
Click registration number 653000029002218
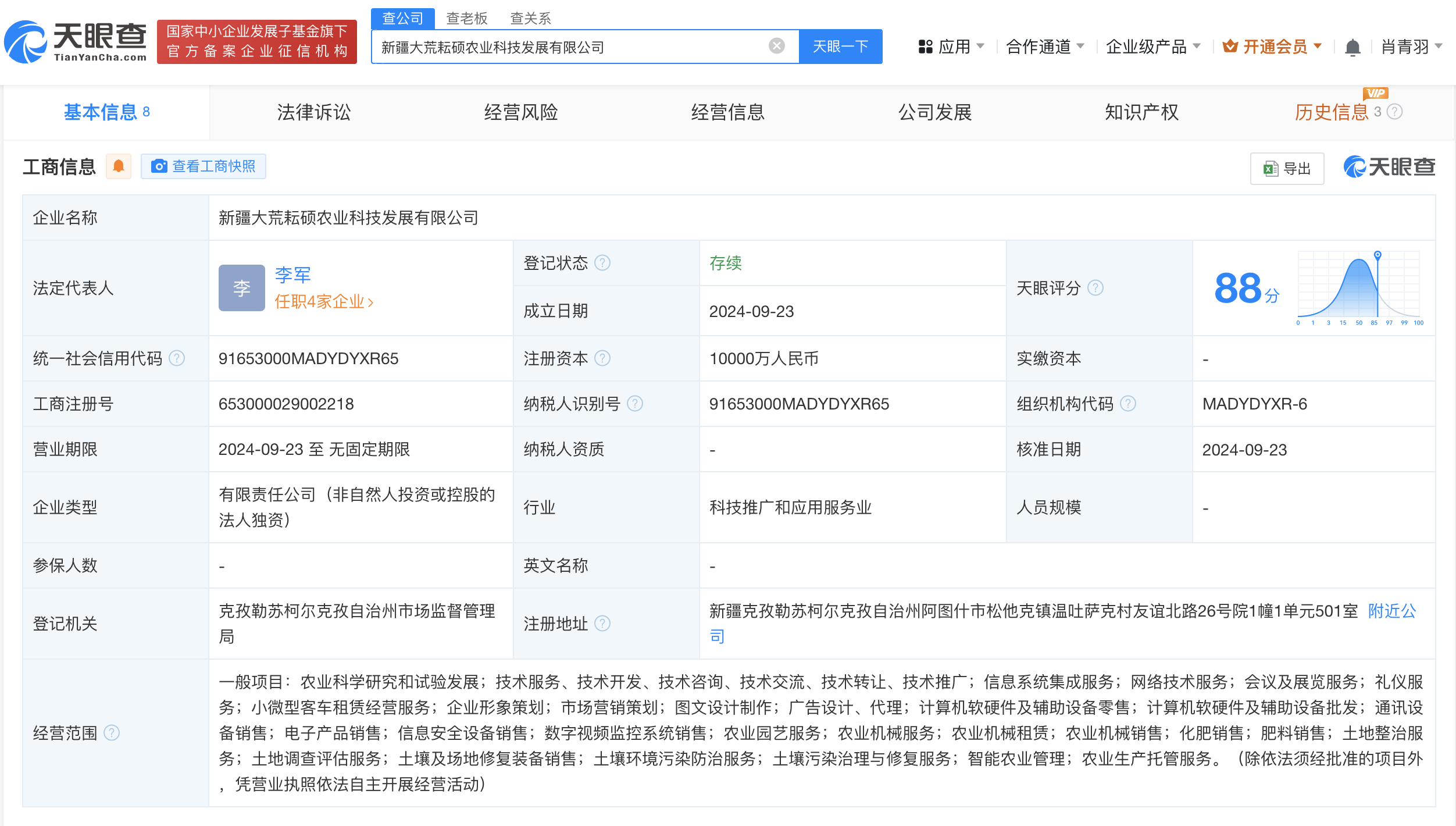click(286, 404)
